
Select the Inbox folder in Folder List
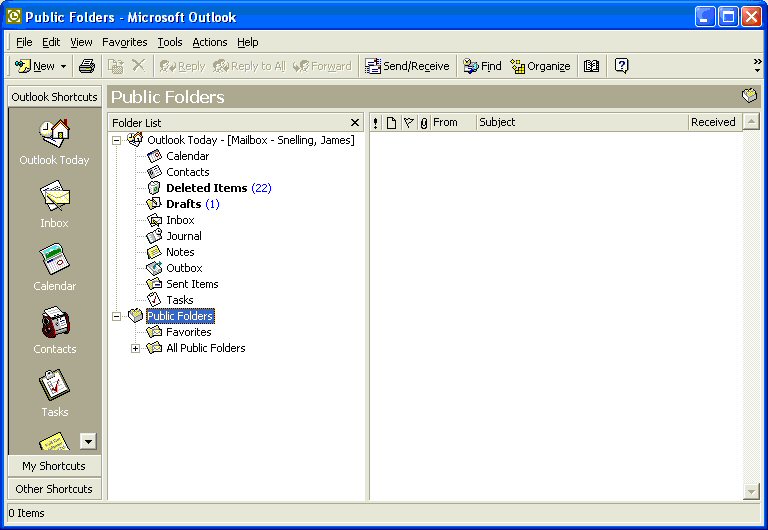coord(180,220)
